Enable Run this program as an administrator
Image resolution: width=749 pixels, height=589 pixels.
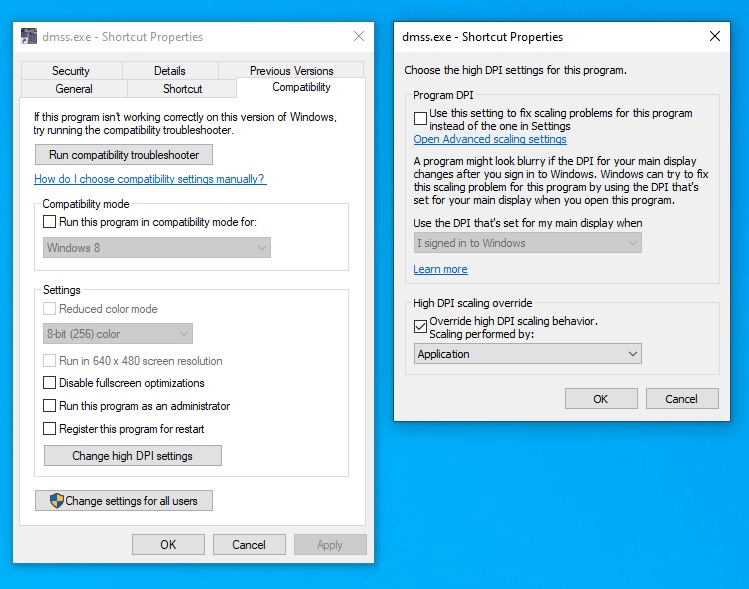tap(50, 406)
